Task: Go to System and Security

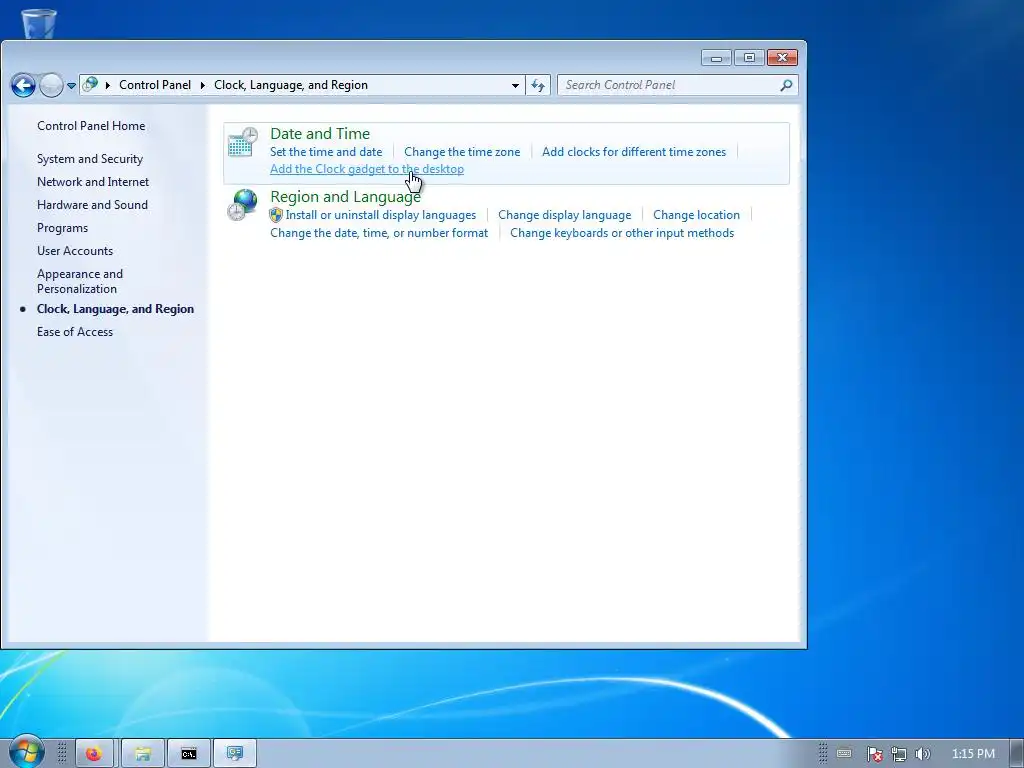Action: coord(89,159)
